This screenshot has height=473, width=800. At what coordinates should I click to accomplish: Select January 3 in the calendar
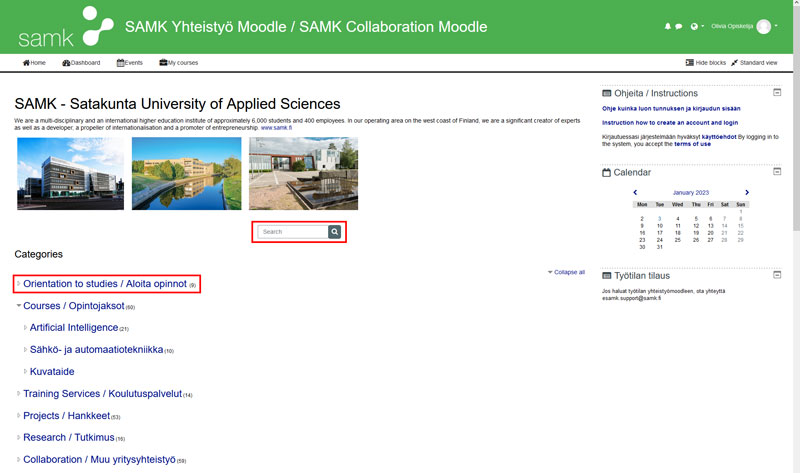point(659,219)
